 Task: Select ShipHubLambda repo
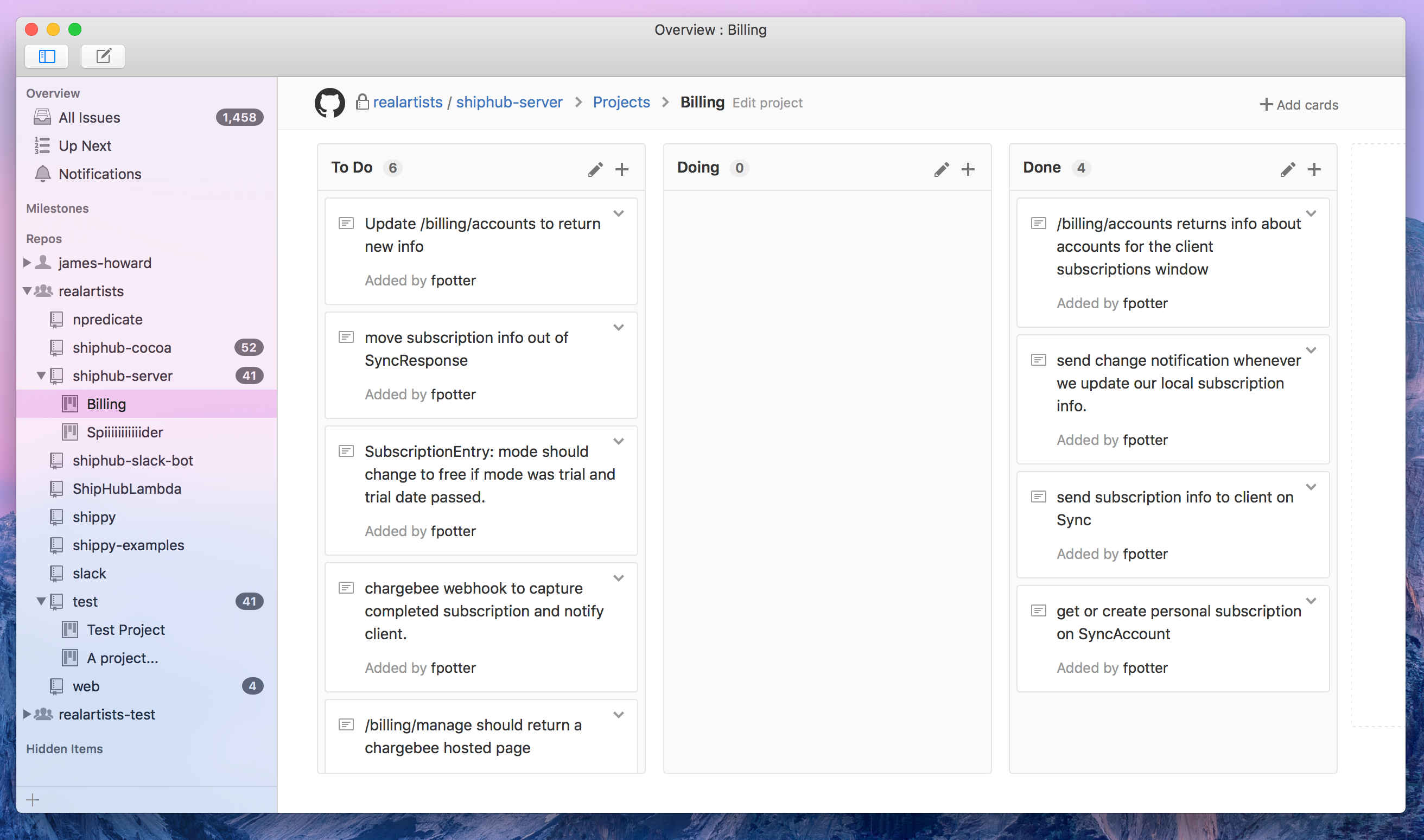coord(147,488)
